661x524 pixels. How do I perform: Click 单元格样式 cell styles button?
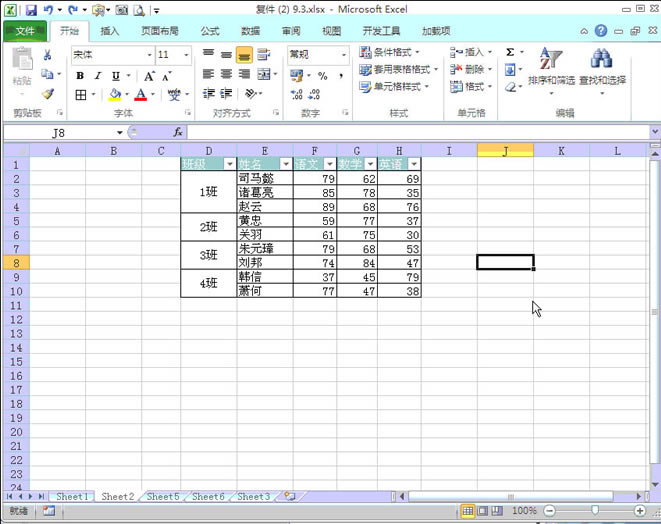(x=394, y=86)
